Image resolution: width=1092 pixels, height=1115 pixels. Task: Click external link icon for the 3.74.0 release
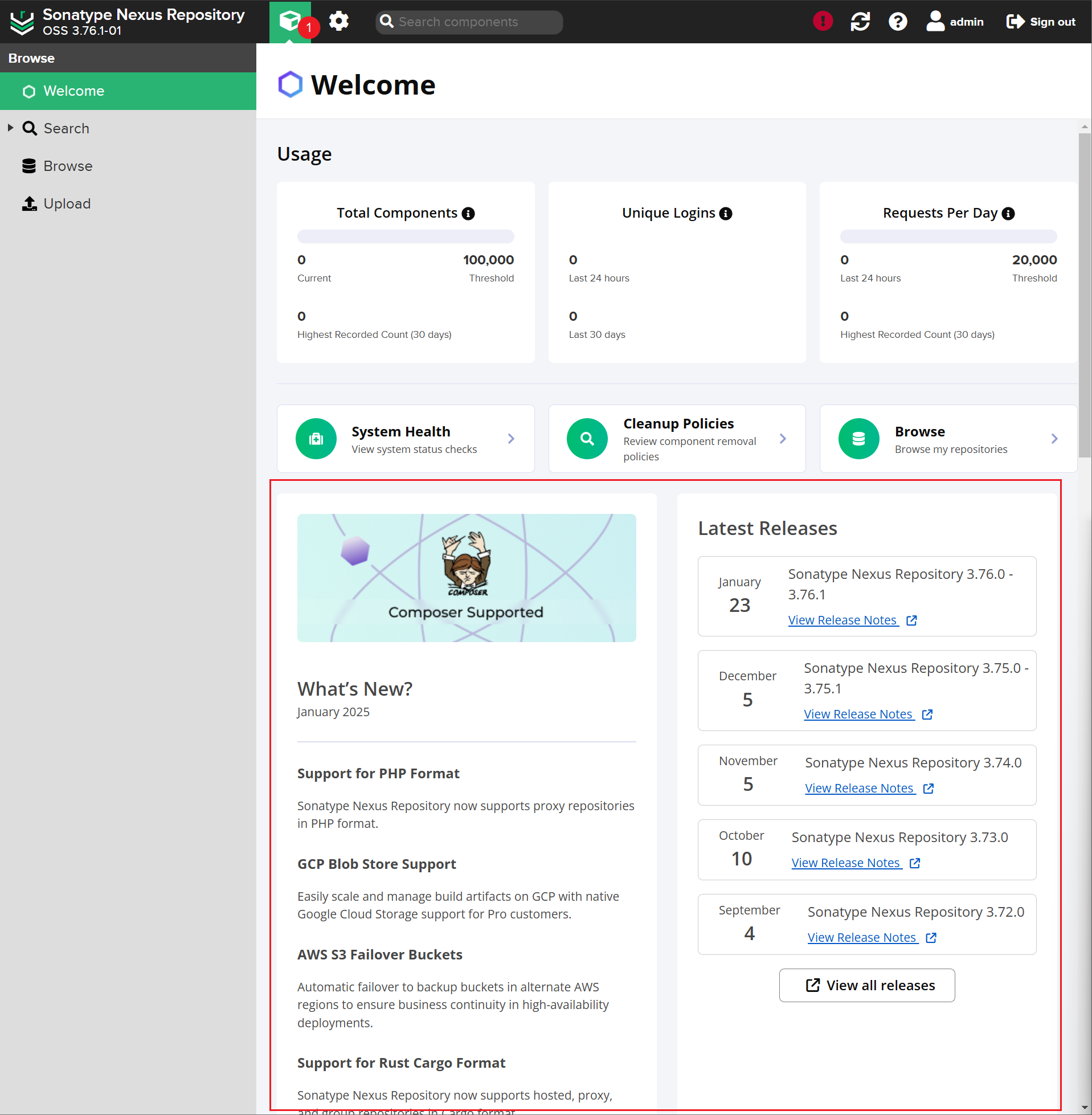(x=928, y=789)
